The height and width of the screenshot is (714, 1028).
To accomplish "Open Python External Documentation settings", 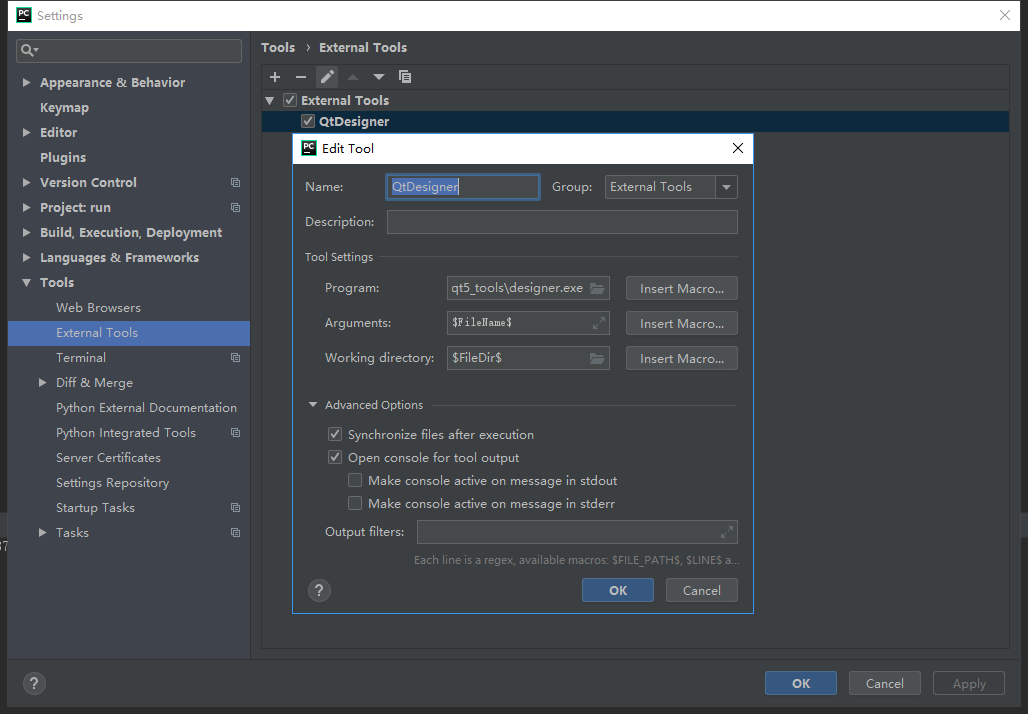I will (x=146, y=408).
